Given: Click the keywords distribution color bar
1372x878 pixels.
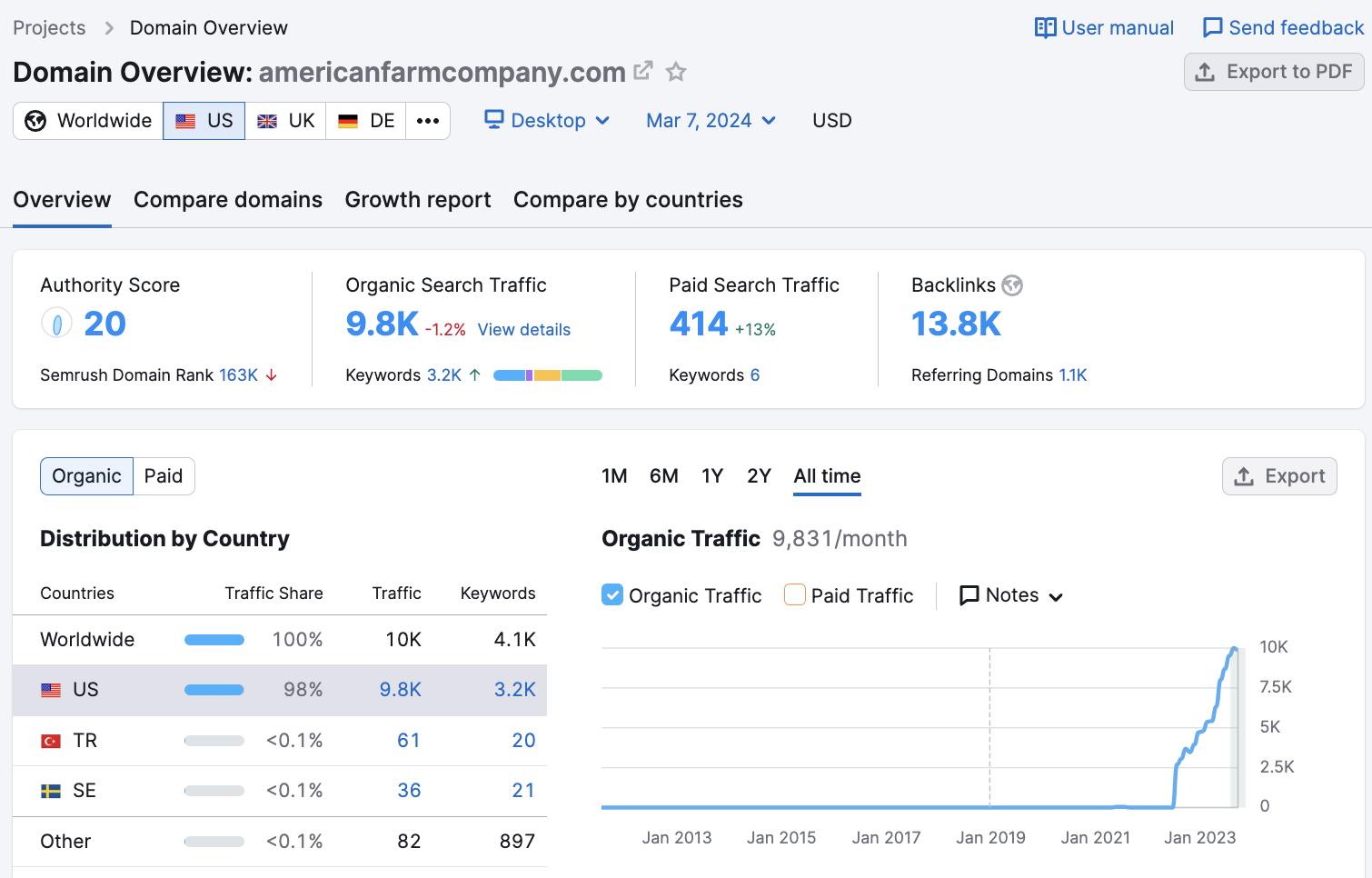Looking at the screenshot, I should pos(547,375).
